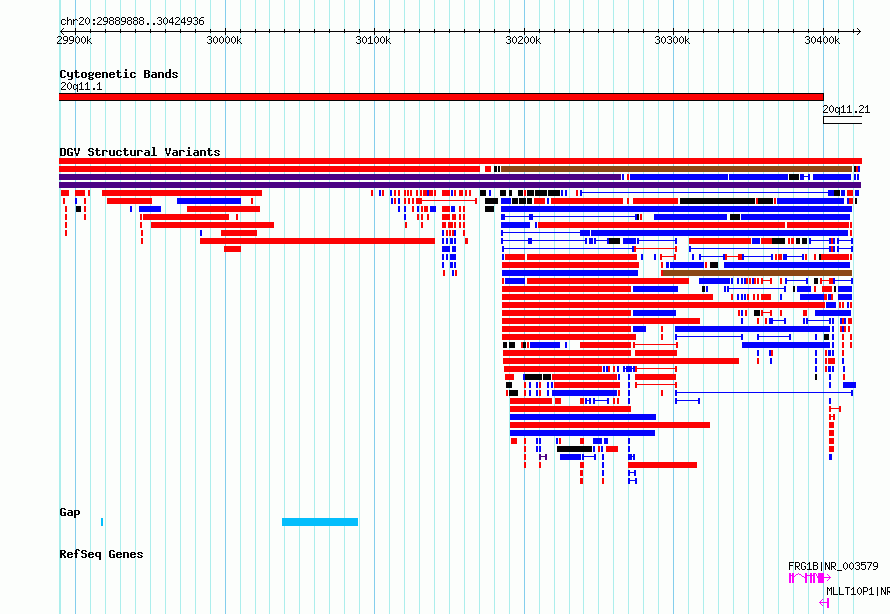Select the small blue variant at the far right above that line
Image resolution: width=890 pixels, height=614 pixels.
click(x=849, y=385)
